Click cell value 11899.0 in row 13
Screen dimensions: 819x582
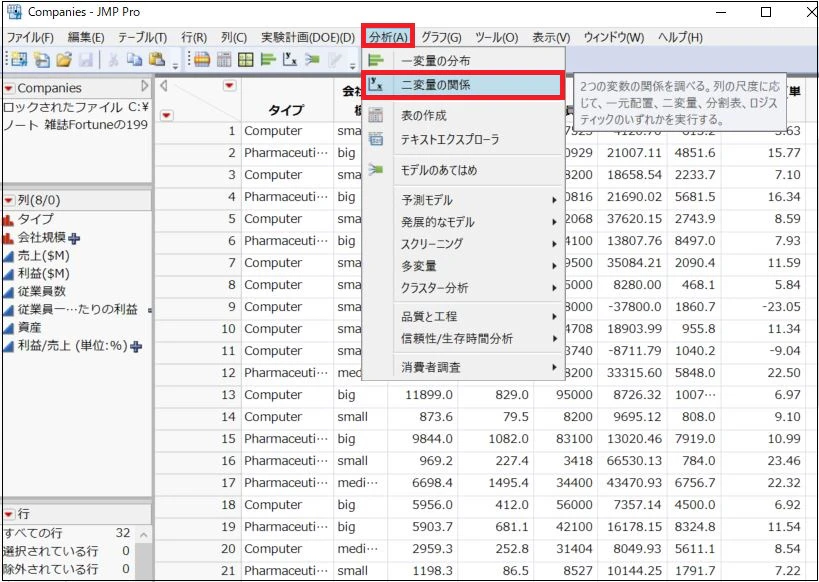(428, 395)
